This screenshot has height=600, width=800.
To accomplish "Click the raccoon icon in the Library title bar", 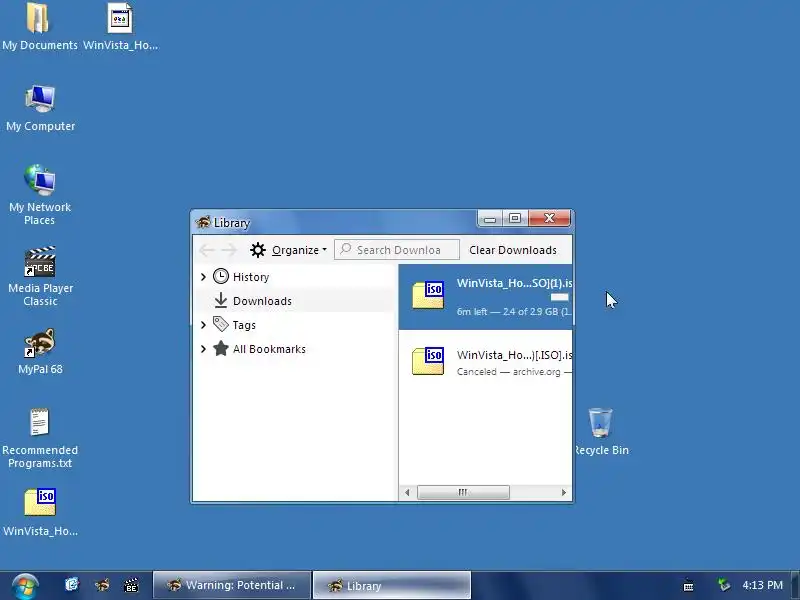I will point(203,222).
